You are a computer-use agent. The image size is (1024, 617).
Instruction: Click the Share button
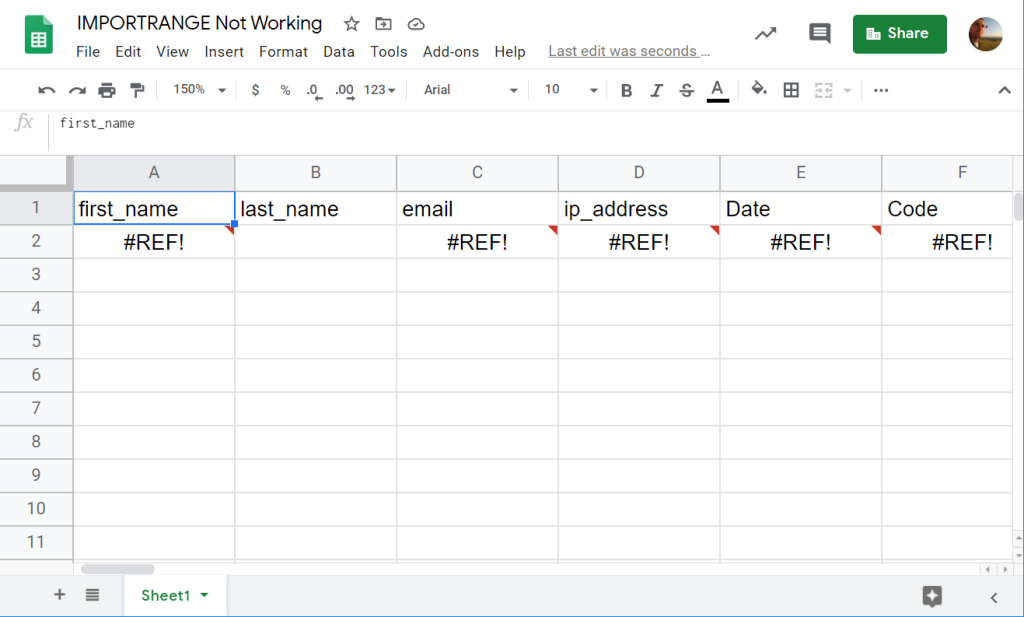coord(899,33)
